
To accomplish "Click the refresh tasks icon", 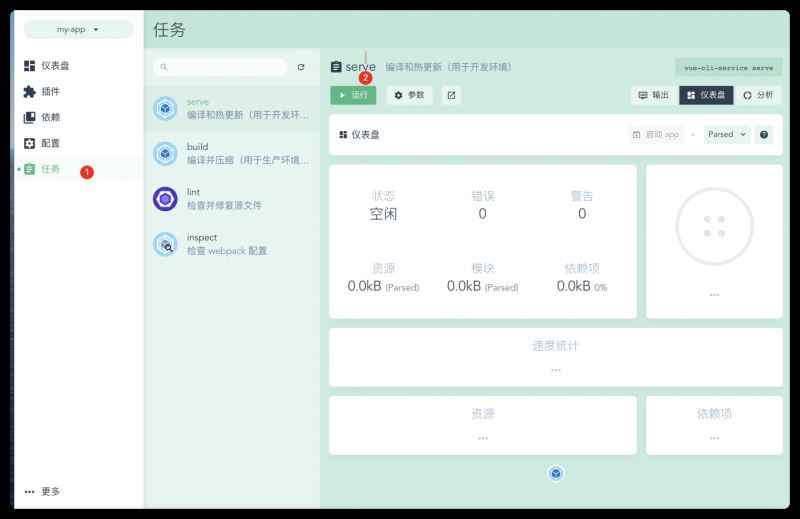I will point(301,67).
